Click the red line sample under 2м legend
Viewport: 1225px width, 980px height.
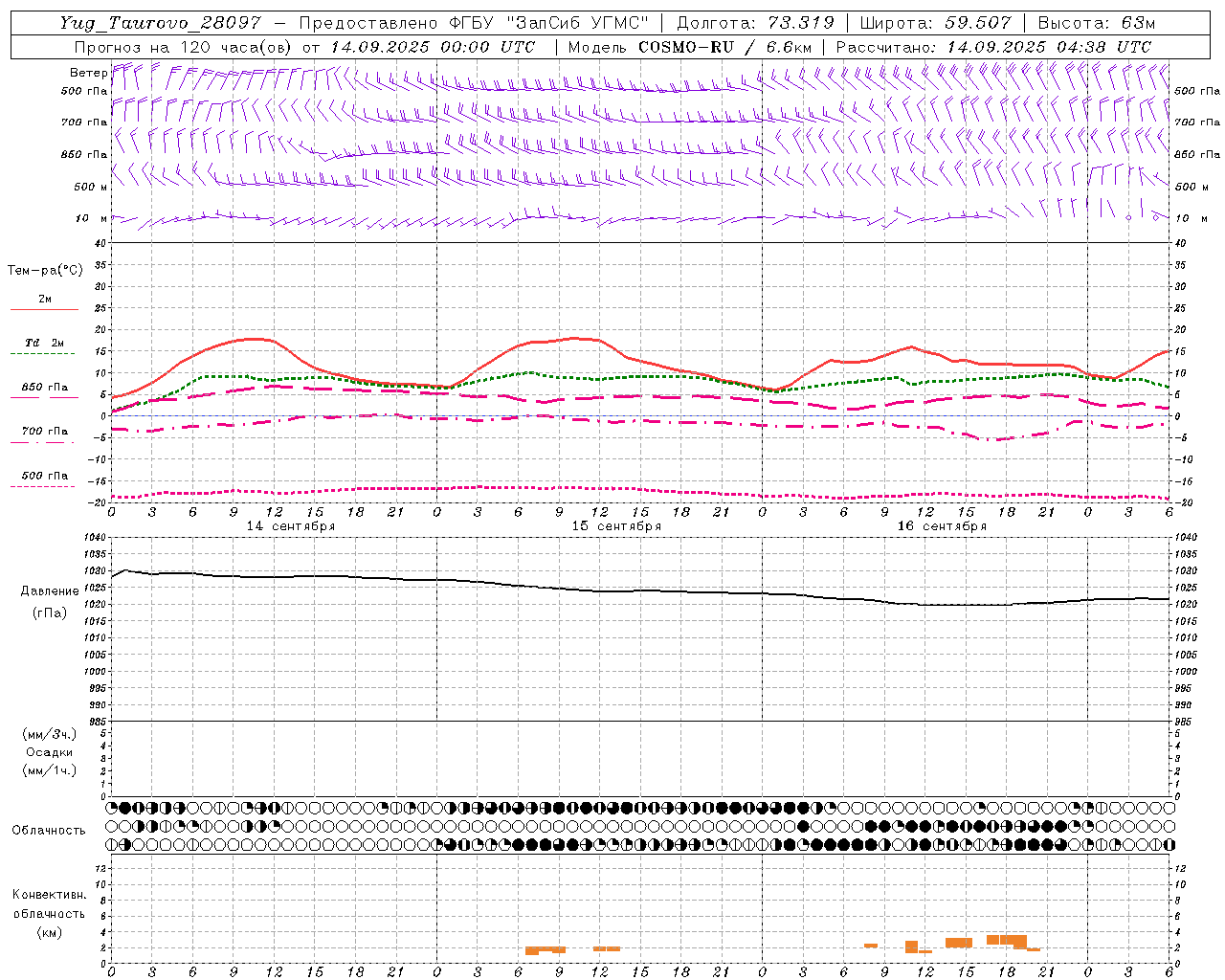pyautogui.click(x=44, y=309)
